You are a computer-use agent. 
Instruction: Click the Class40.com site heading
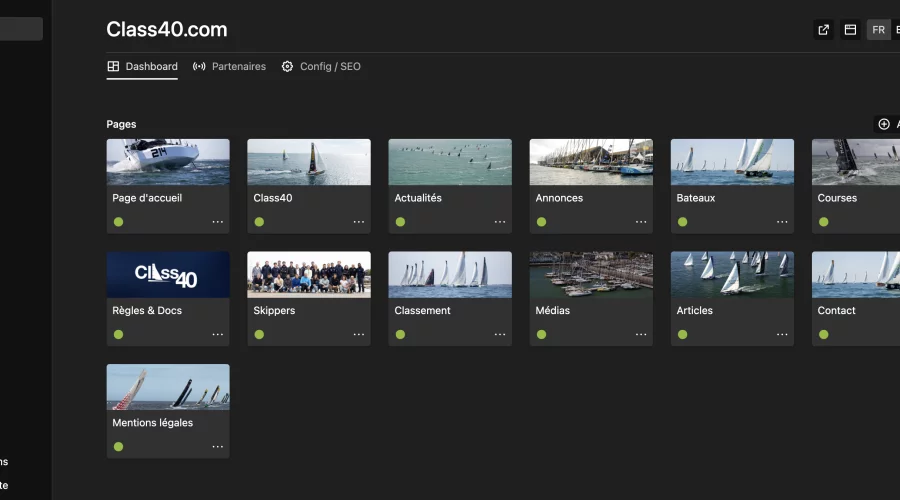click(167, 29)
